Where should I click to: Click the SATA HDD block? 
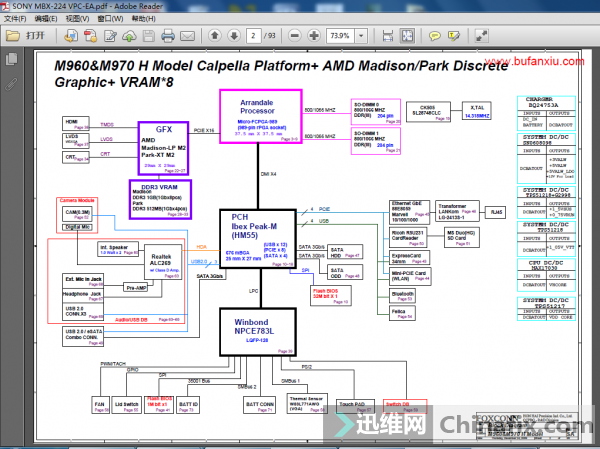pyautogui.click(x=345, y=252)
